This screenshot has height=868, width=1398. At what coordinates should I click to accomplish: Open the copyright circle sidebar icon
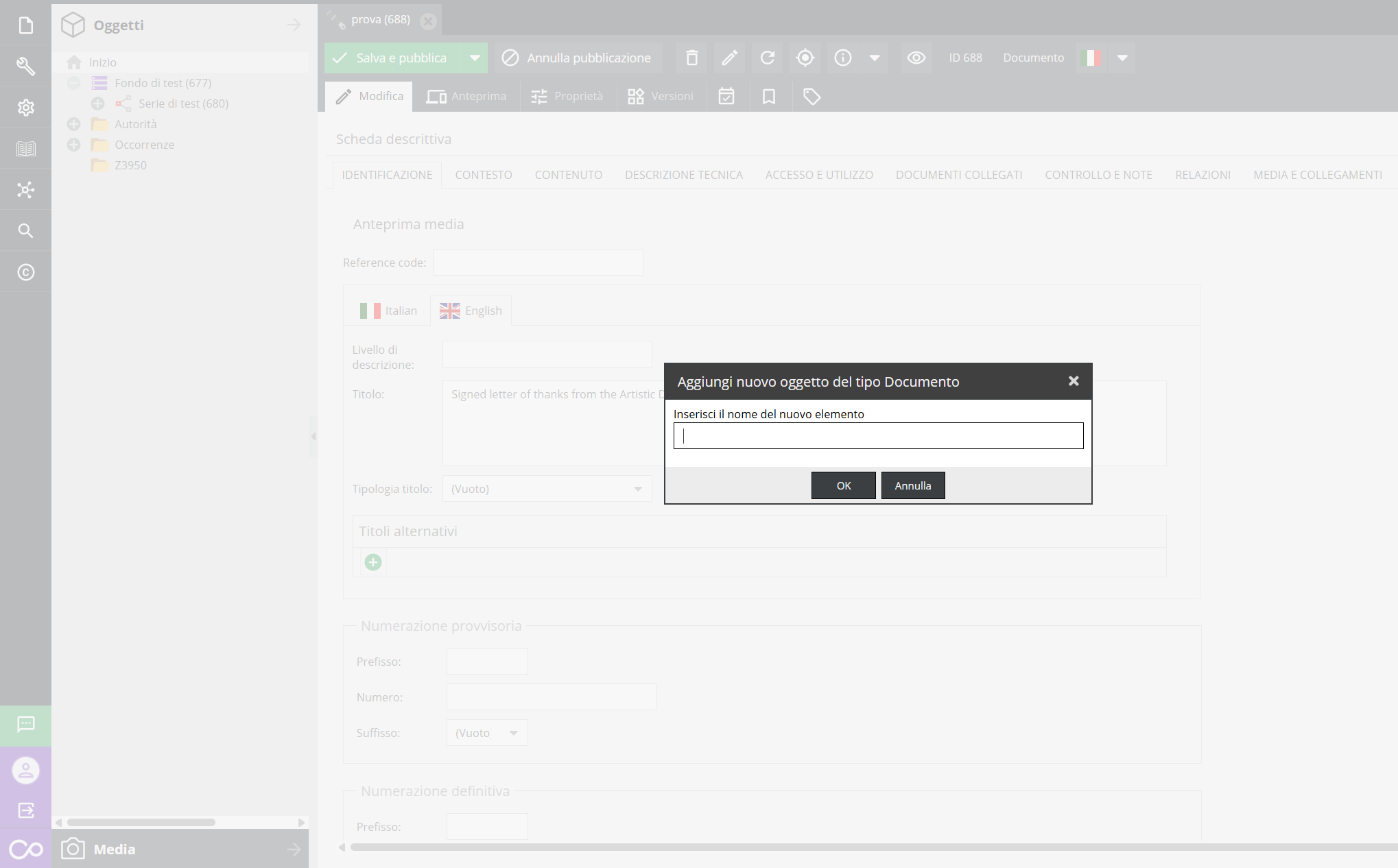click(25, 272)
